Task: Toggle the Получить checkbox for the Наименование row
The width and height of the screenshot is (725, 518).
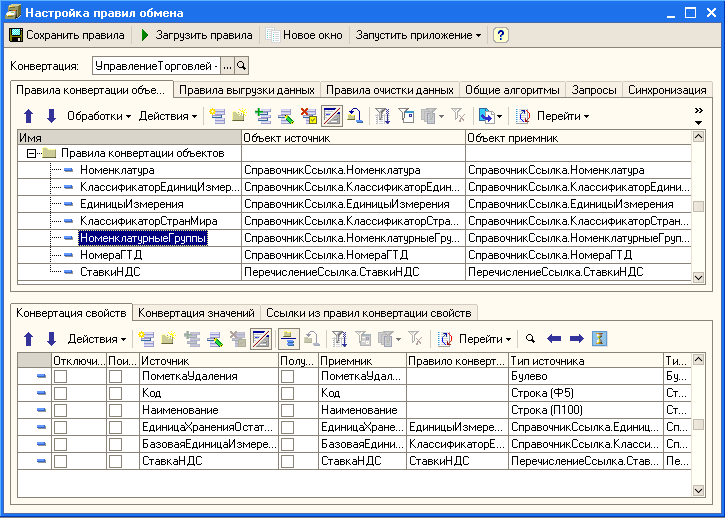Action: (288, 411)
